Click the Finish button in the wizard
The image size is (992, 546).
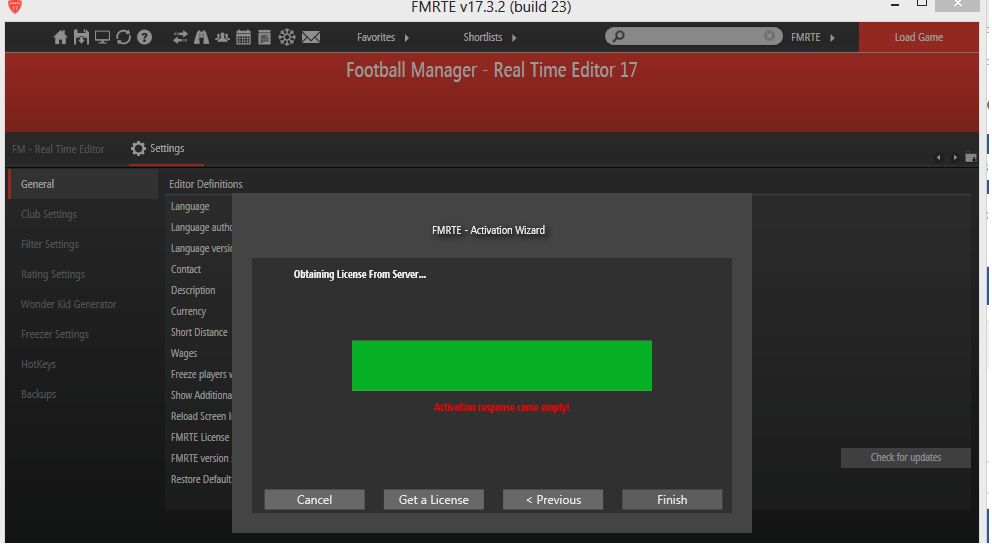pos(671,500)
